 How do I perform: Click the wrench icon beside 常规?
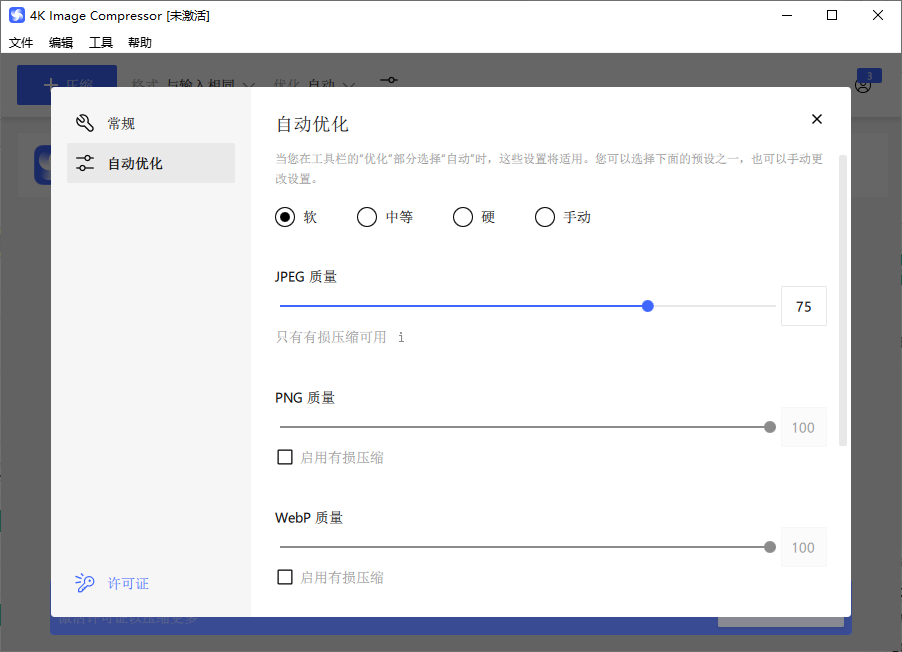coord(85,123)
